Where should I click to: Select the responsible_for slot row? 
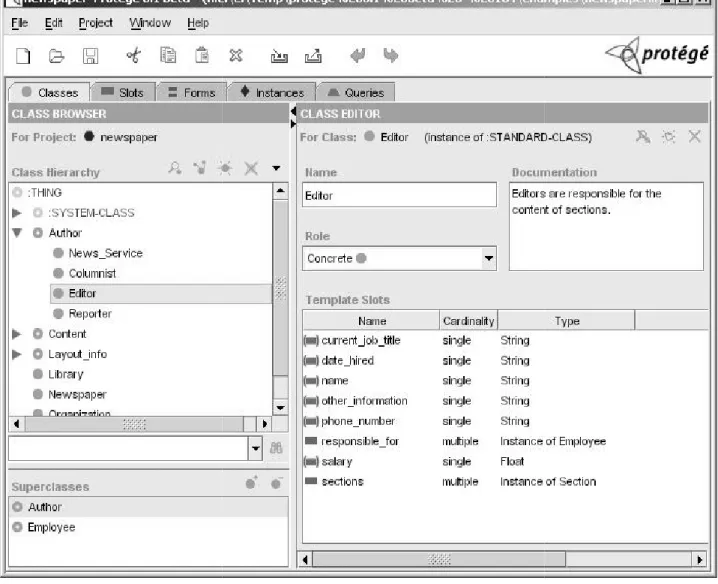pos(505,441)
